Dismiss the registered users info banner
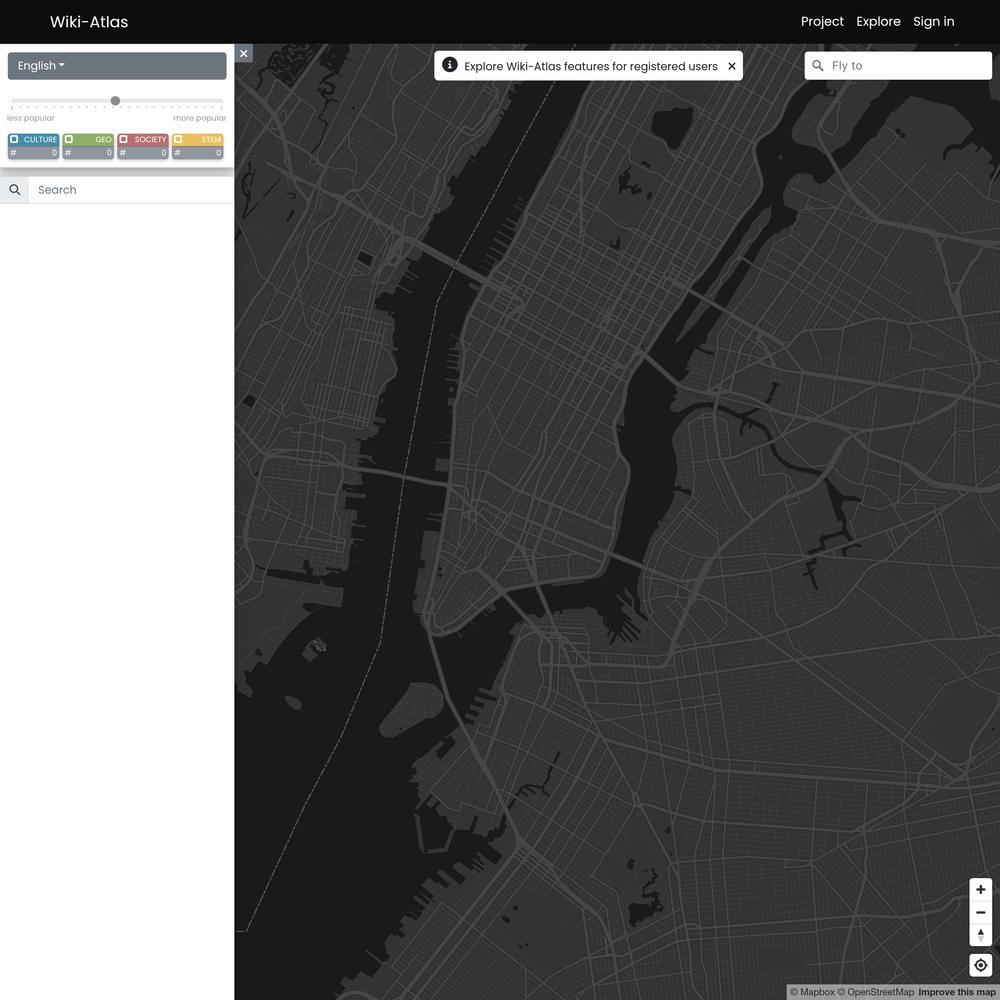Screen dimensions: 1000x1000 [x=732, y=66]
